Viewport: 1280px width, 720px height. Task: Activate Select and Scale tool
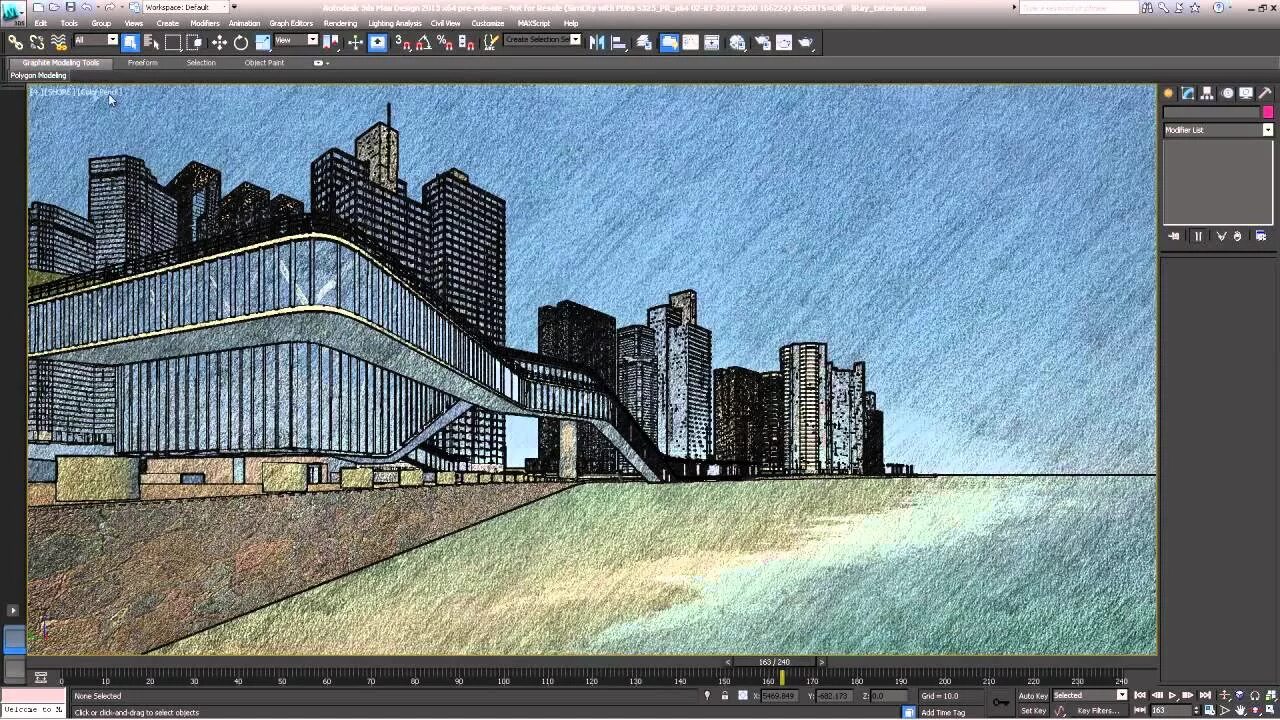click(x=262, y=42)
